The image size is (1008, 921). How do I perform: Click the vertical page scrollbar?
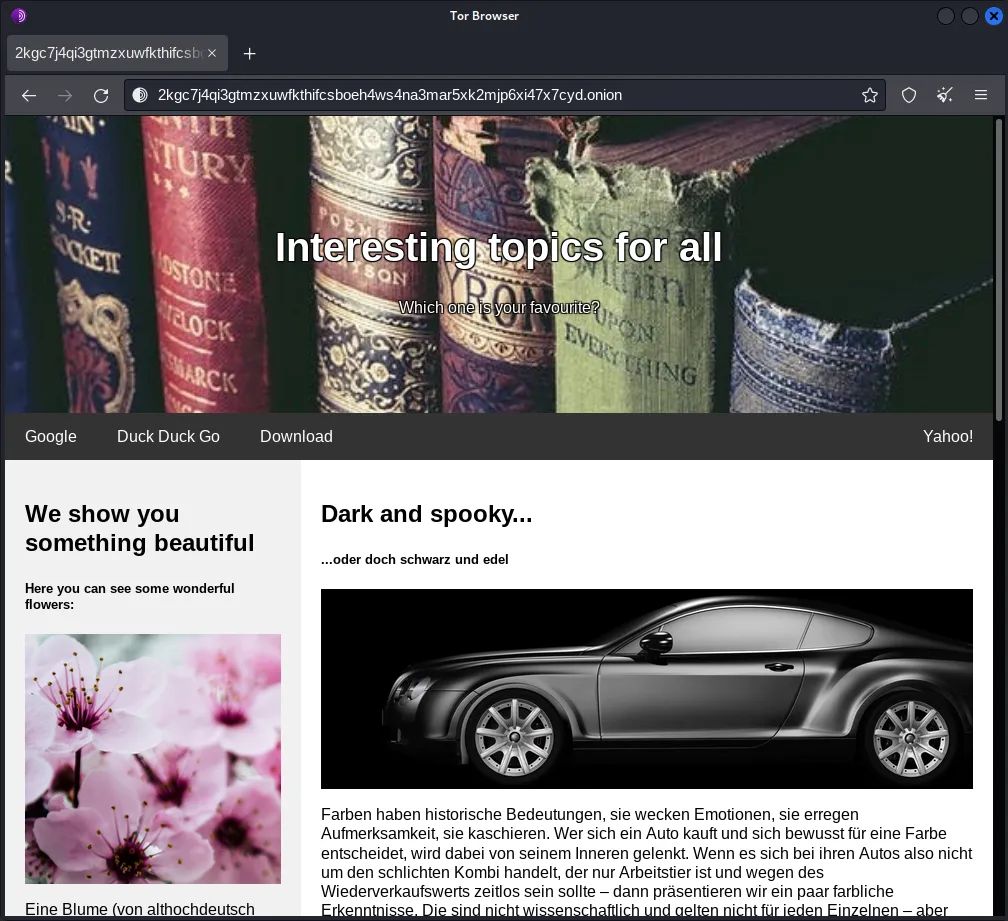click(x=999, y=270)
